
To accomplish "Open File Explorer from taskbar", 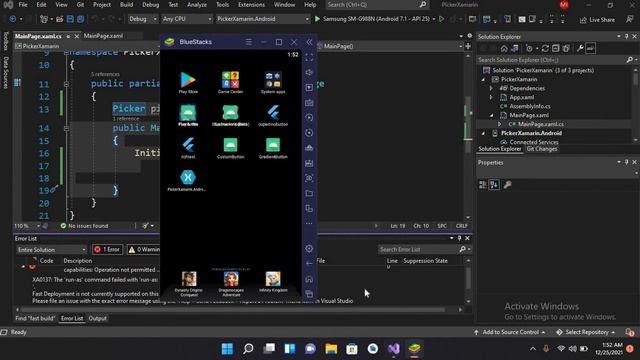I will coord(331,349).
